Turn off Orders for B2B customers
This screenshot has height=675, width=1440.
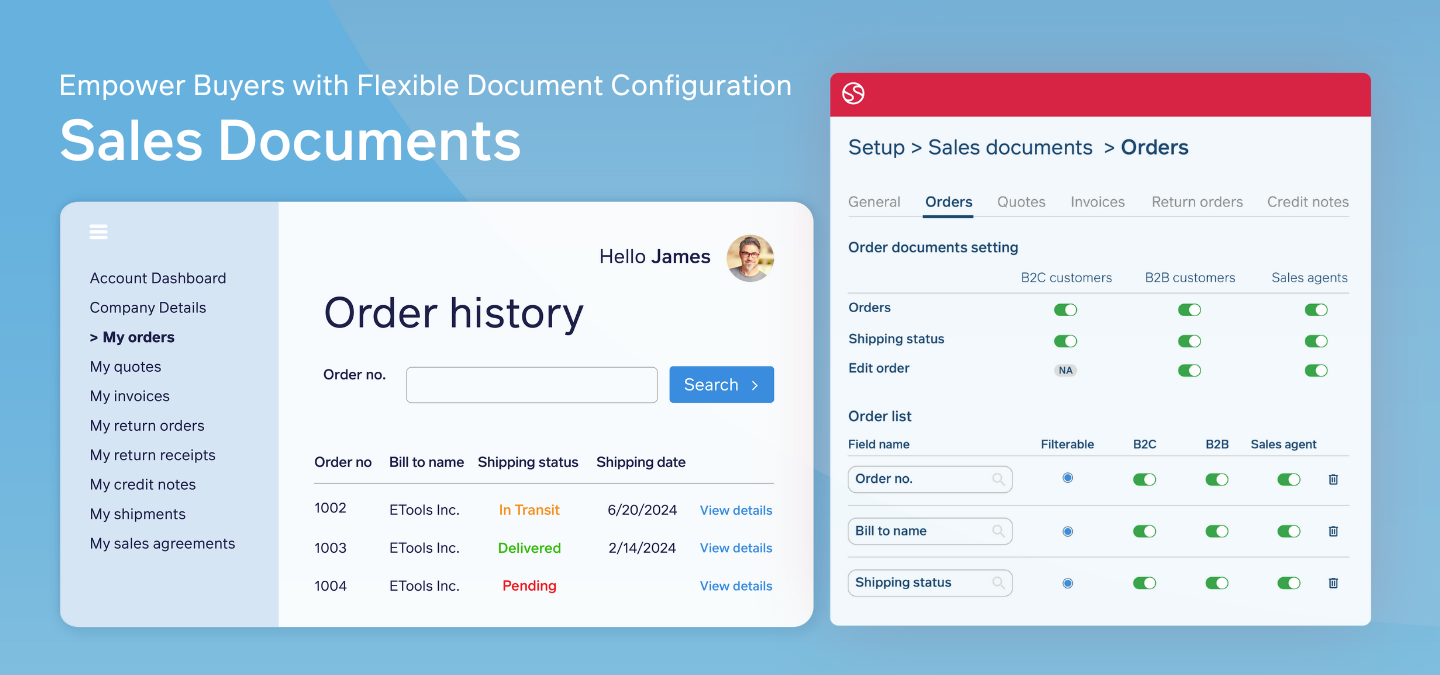1189,309
